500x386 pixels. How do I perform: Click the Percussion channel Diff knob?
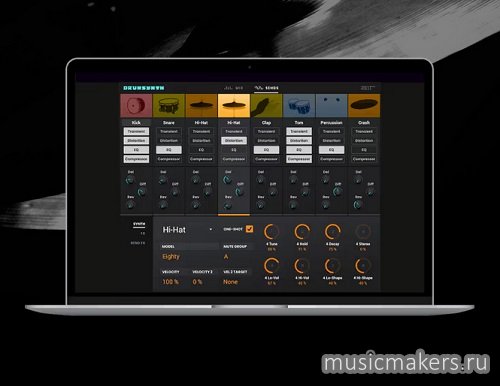[x=337, y=192]
